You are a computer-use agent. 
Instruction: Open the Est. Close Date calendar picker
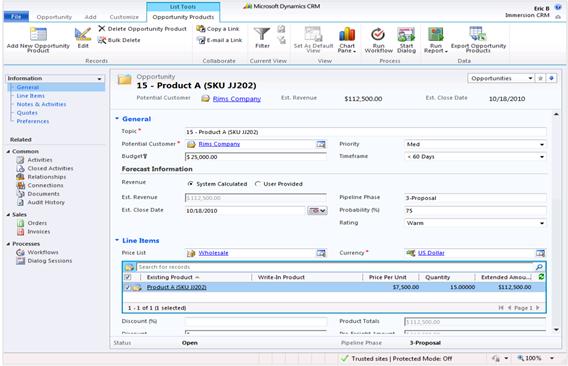pyautogui.click(x=317, y=211)
